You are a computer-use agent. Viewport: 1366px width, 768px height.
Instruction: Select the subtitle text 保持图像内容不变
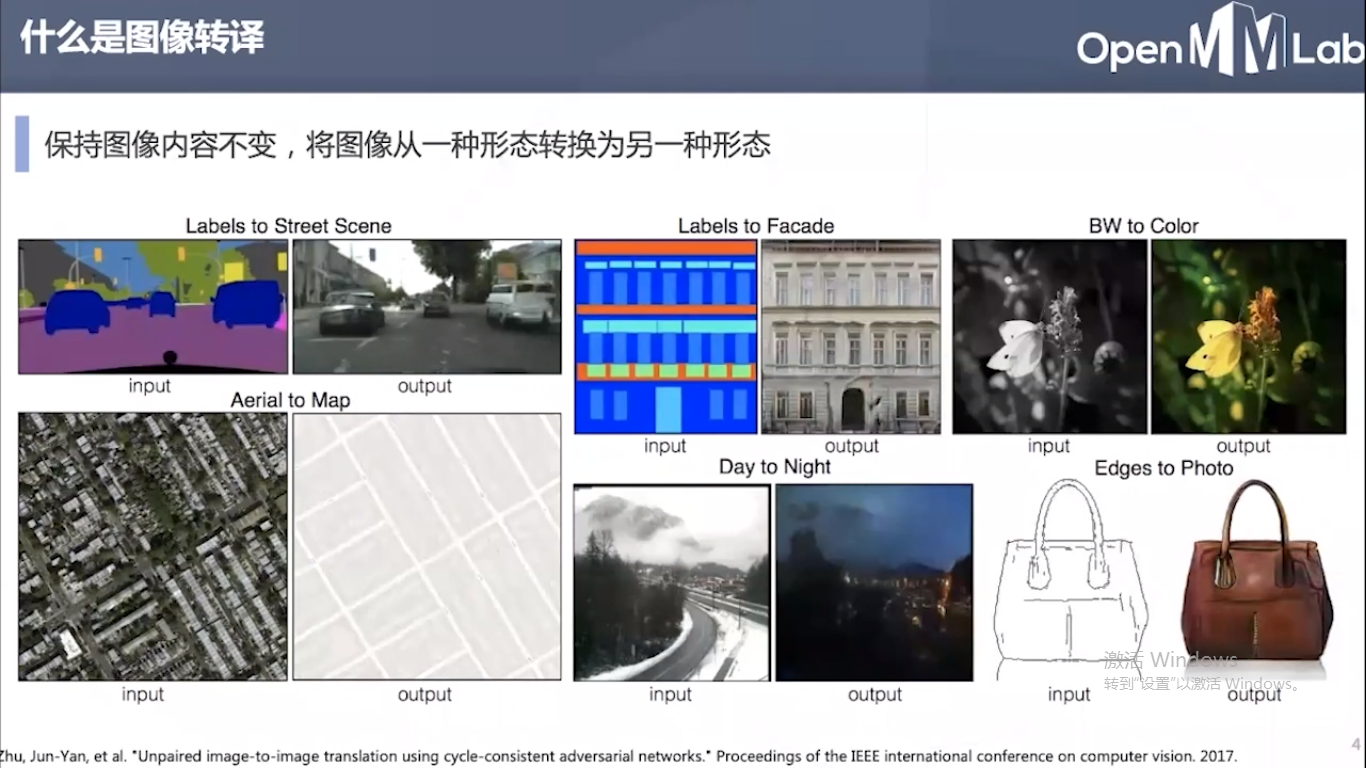tap(160, 144)
